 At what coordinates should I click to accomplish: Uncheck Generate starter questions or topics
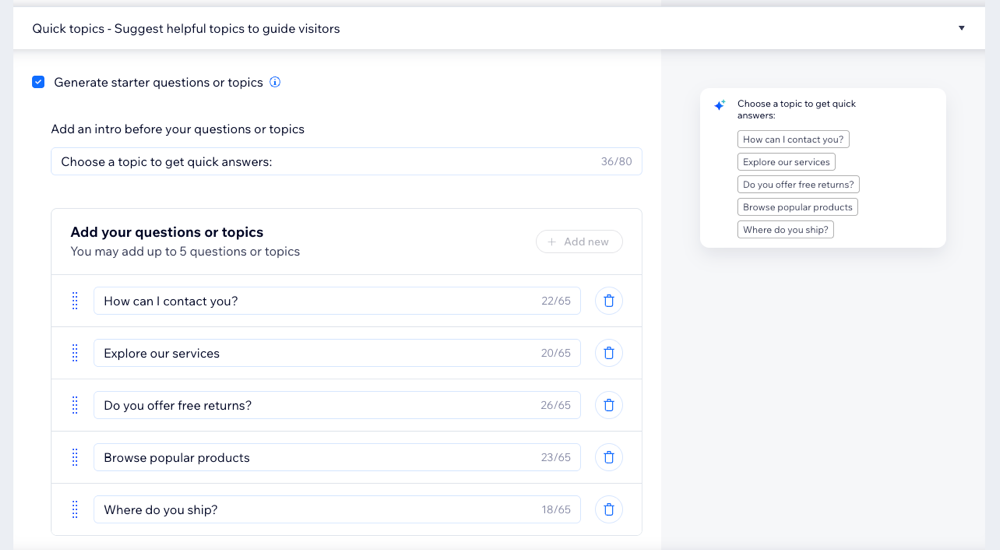coord(38,82)
